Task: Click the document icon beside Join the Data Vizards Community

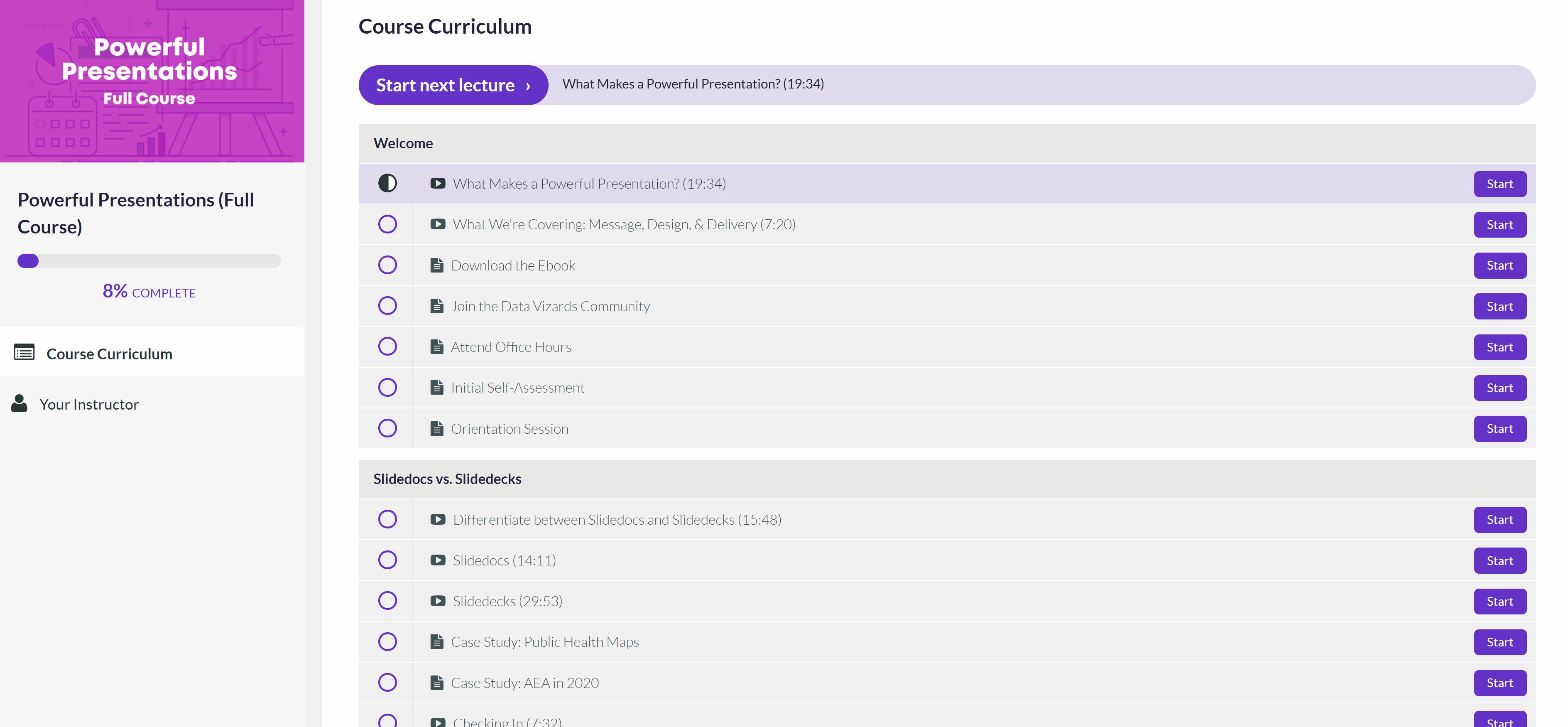Action: tap(437, 306)
